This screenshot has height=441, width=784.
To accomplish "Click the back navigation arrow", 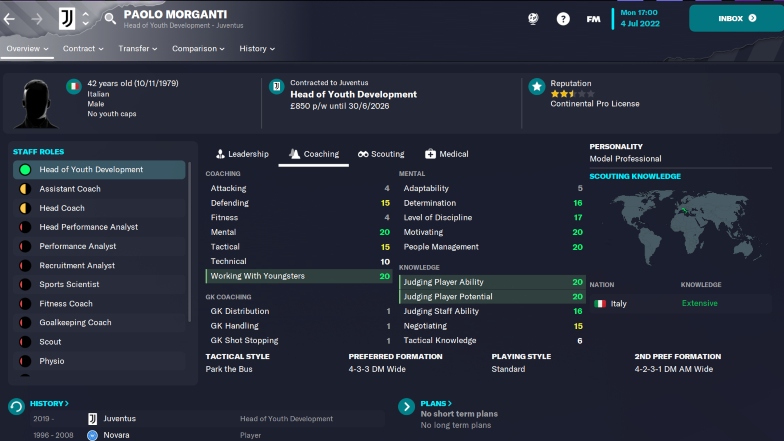I will (x=10, y=19).
